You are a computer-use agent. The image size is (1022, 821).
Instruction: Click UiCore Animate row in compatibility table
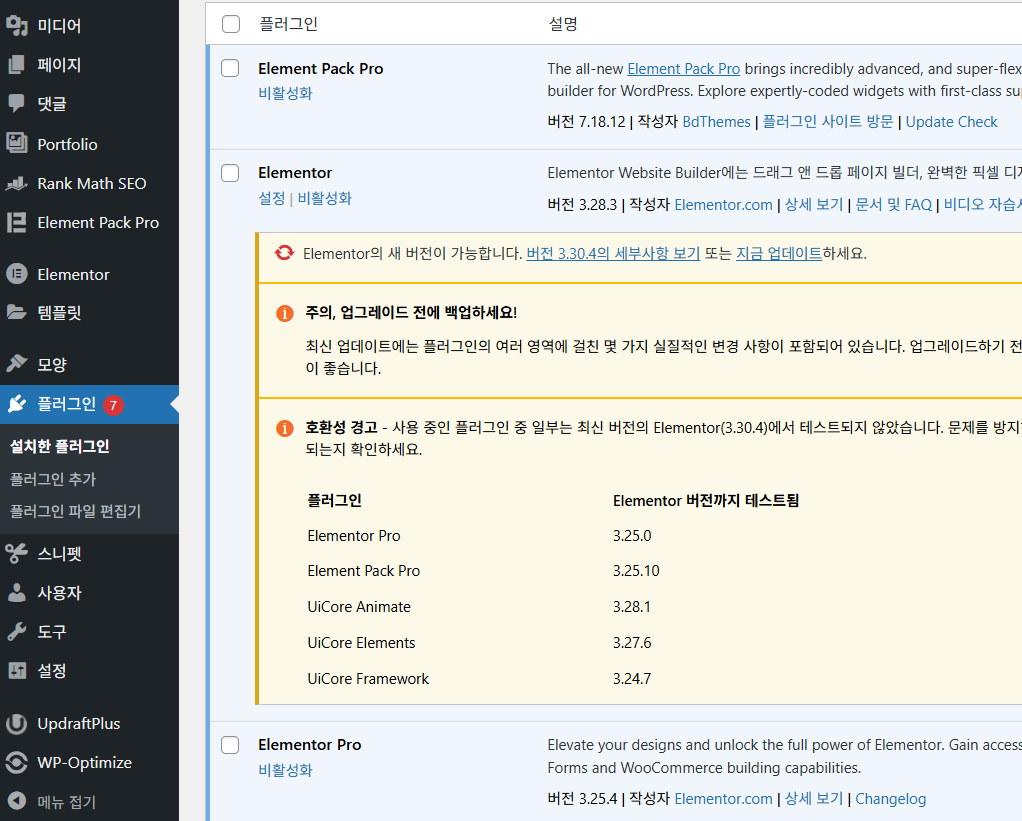tap(359, 607)
